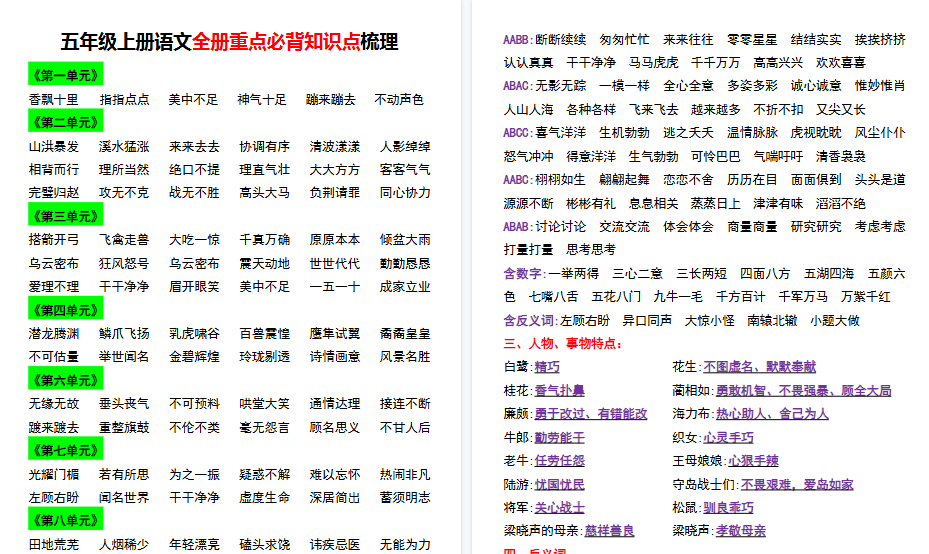929x554 pixels.
Task: Select the 《第四单元》 green heading
Action: 66,309
